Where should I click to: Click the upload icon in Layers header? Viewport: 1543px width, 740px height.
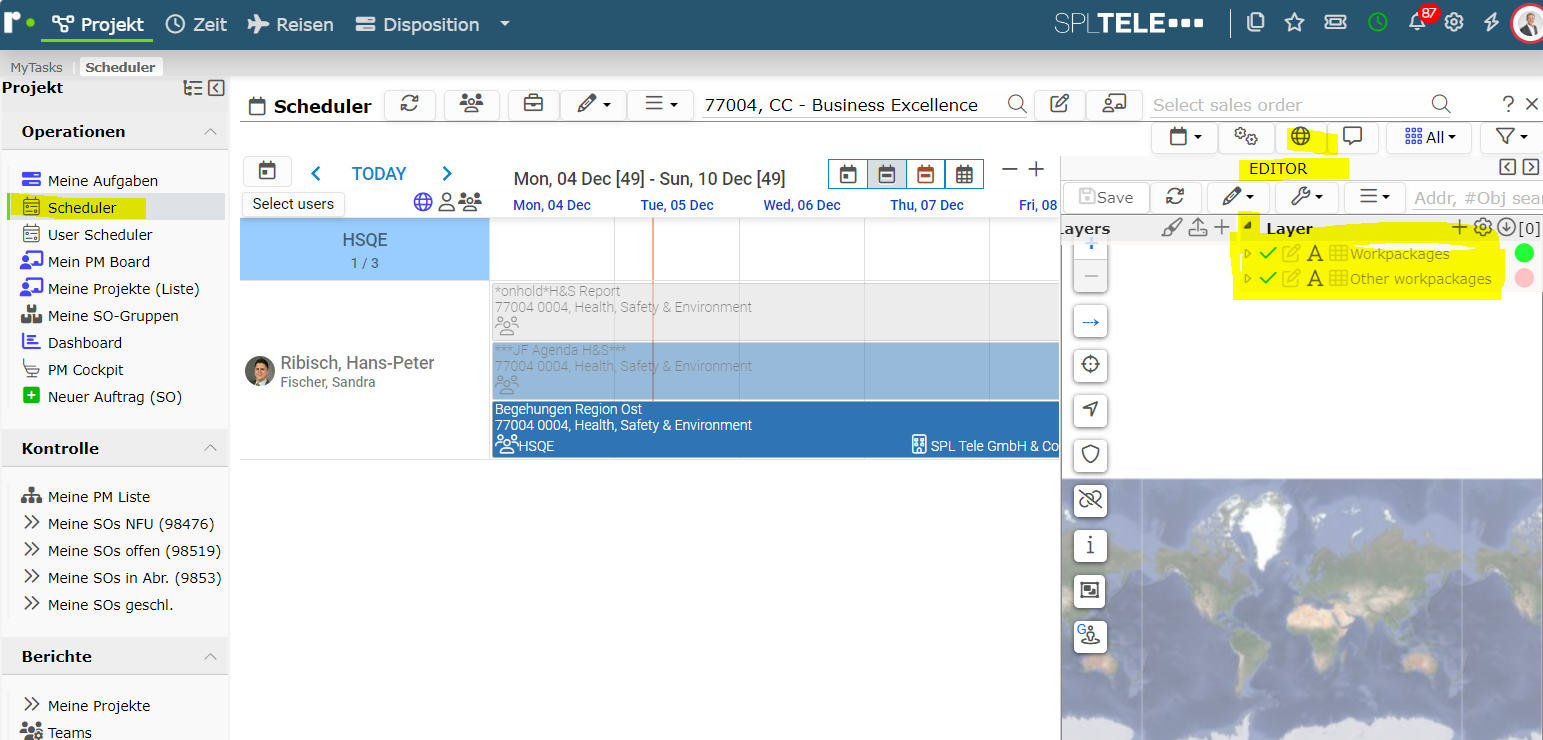coord(1198,228)
